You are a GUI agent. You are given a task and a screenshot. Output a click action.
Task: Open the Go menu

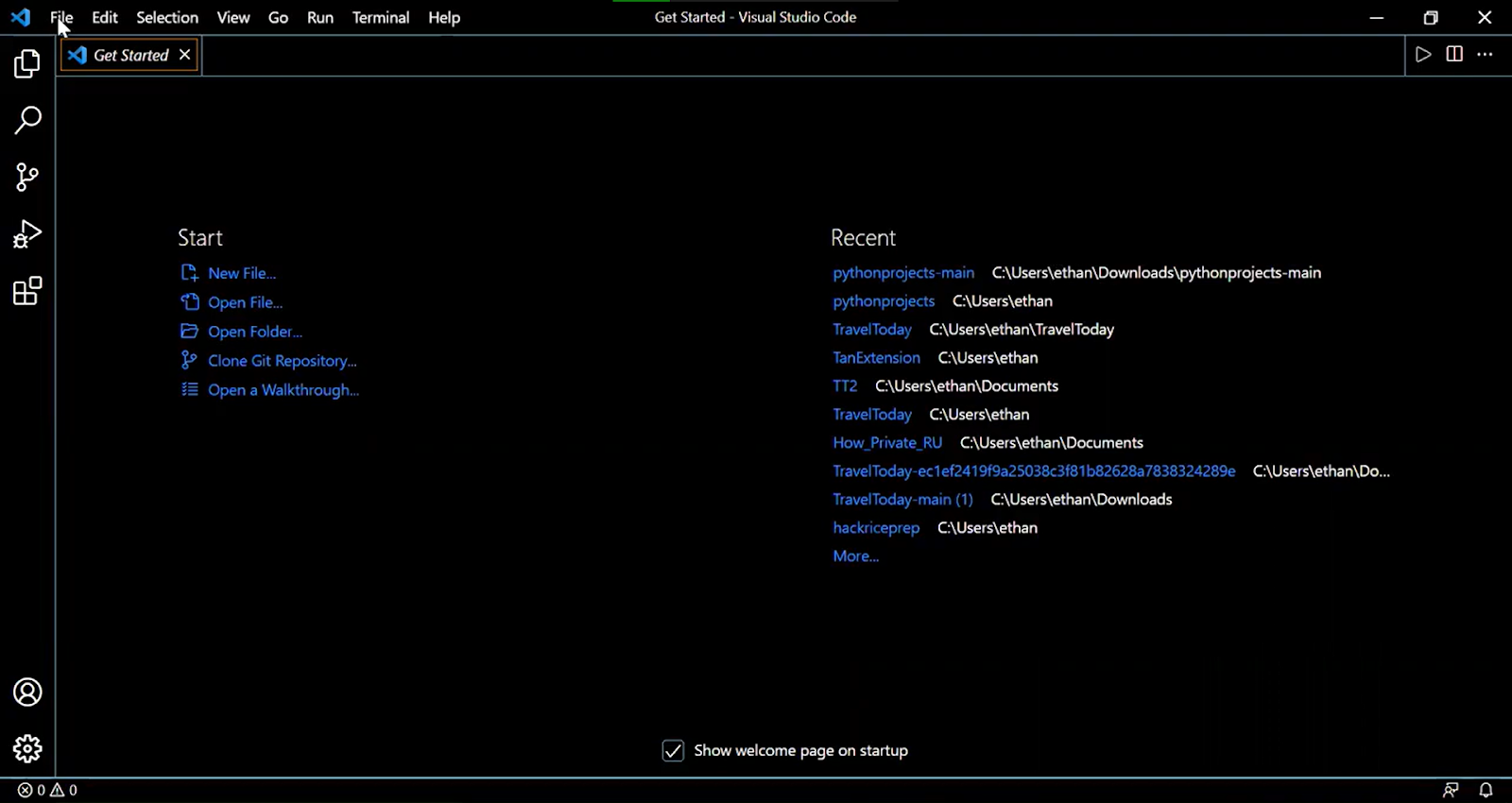tap(278, 17)
